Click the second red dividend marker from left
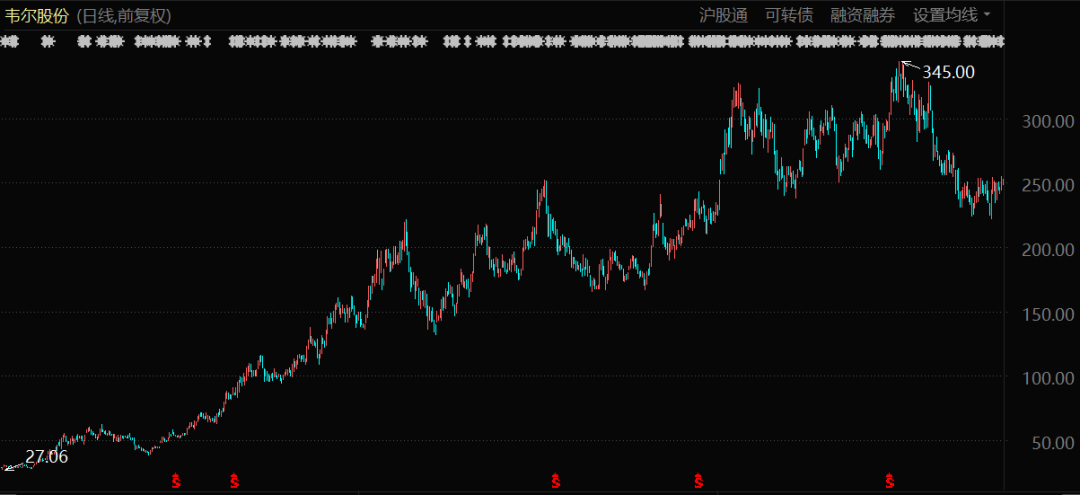 tap(235, 482)
